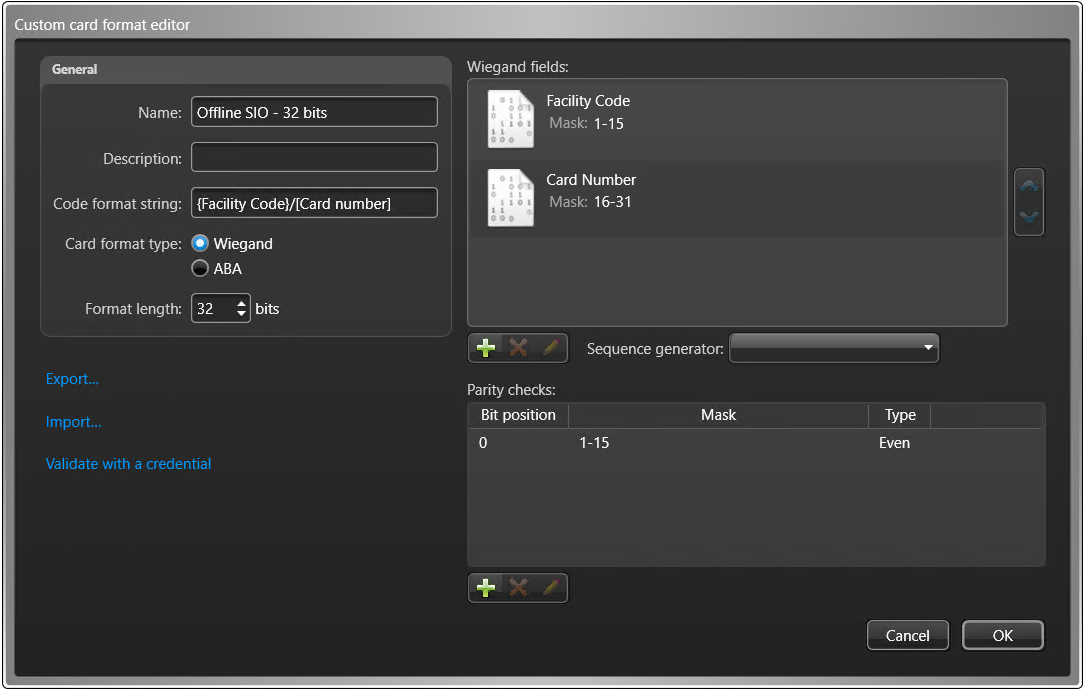Click mask value 16-31 under Card Number

coord(612,202)
